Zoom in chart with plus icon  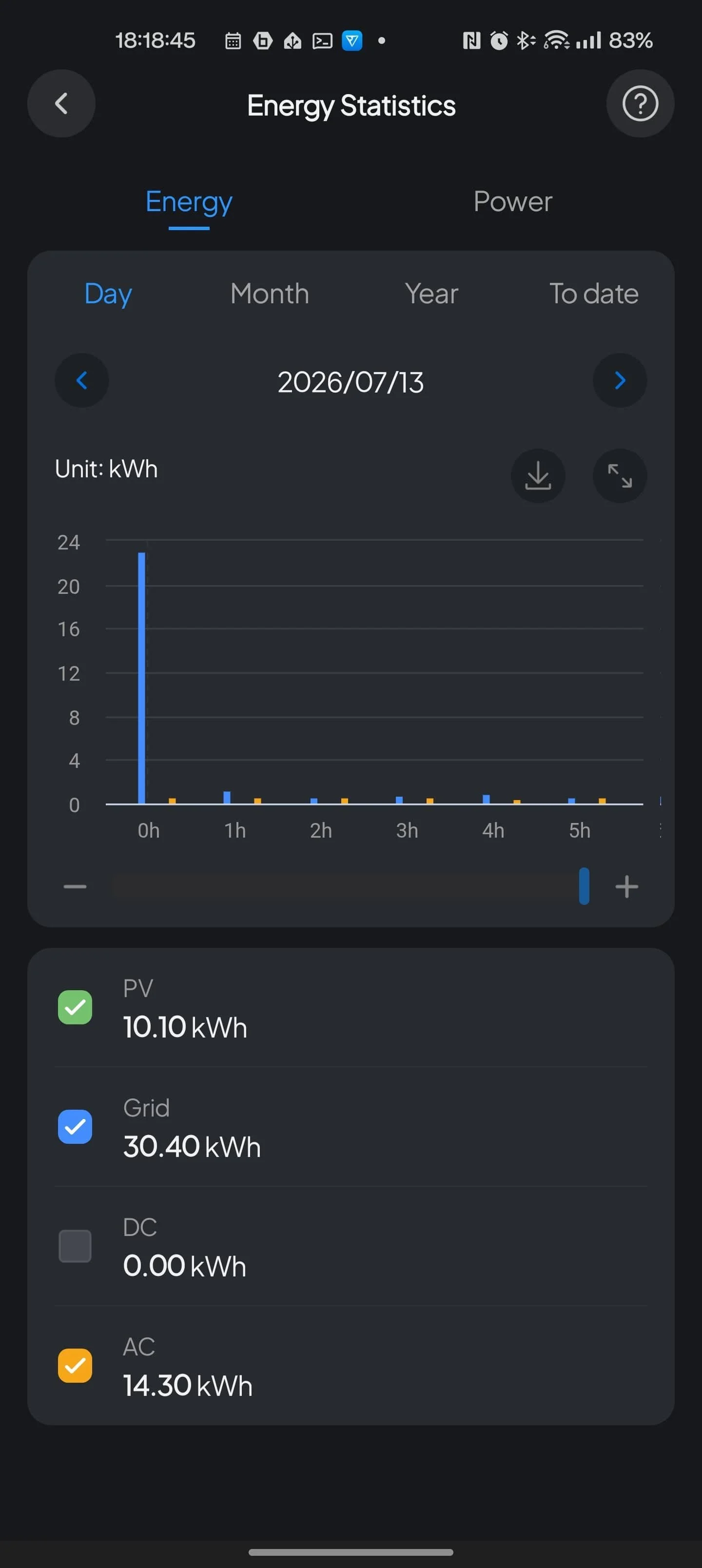pos(626,886)
